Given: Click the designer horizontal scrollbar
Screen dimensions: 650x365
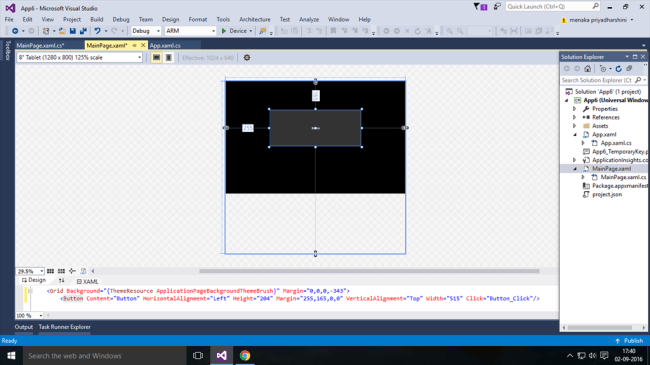Looking at the screenshot, I should 369,271.
